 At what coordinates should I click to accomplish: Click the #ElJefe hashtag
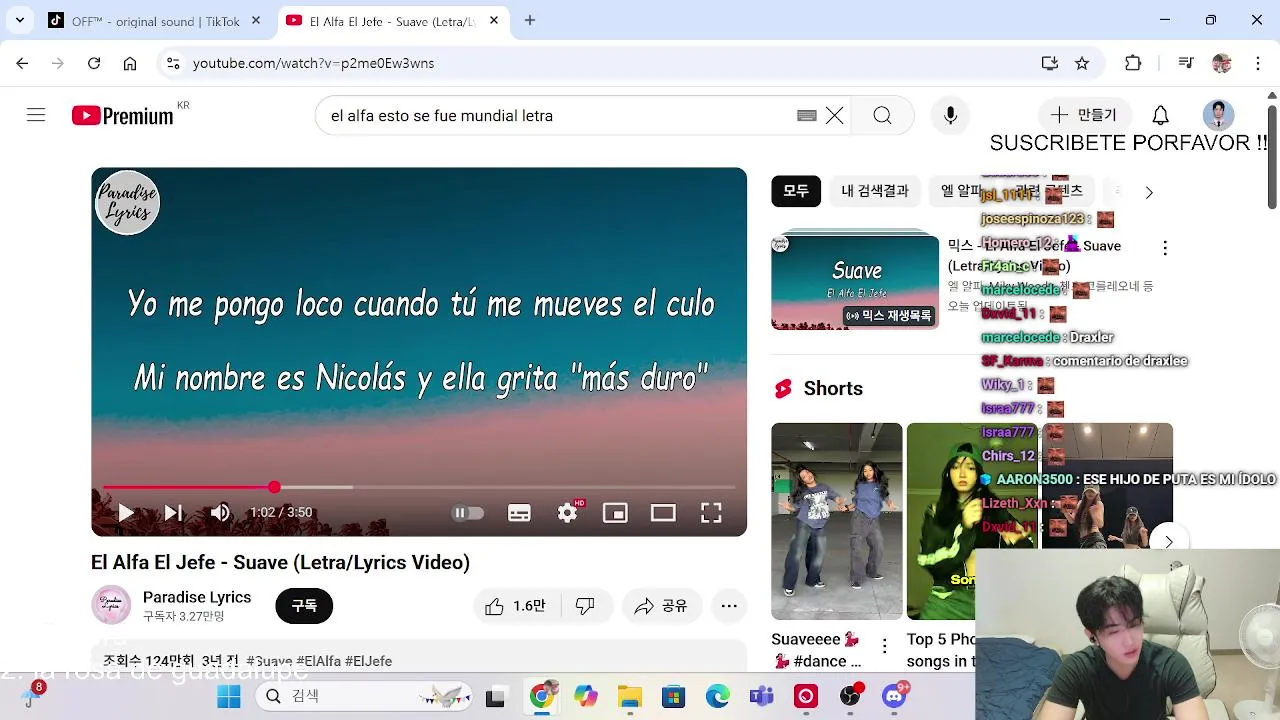click(368, 661)
